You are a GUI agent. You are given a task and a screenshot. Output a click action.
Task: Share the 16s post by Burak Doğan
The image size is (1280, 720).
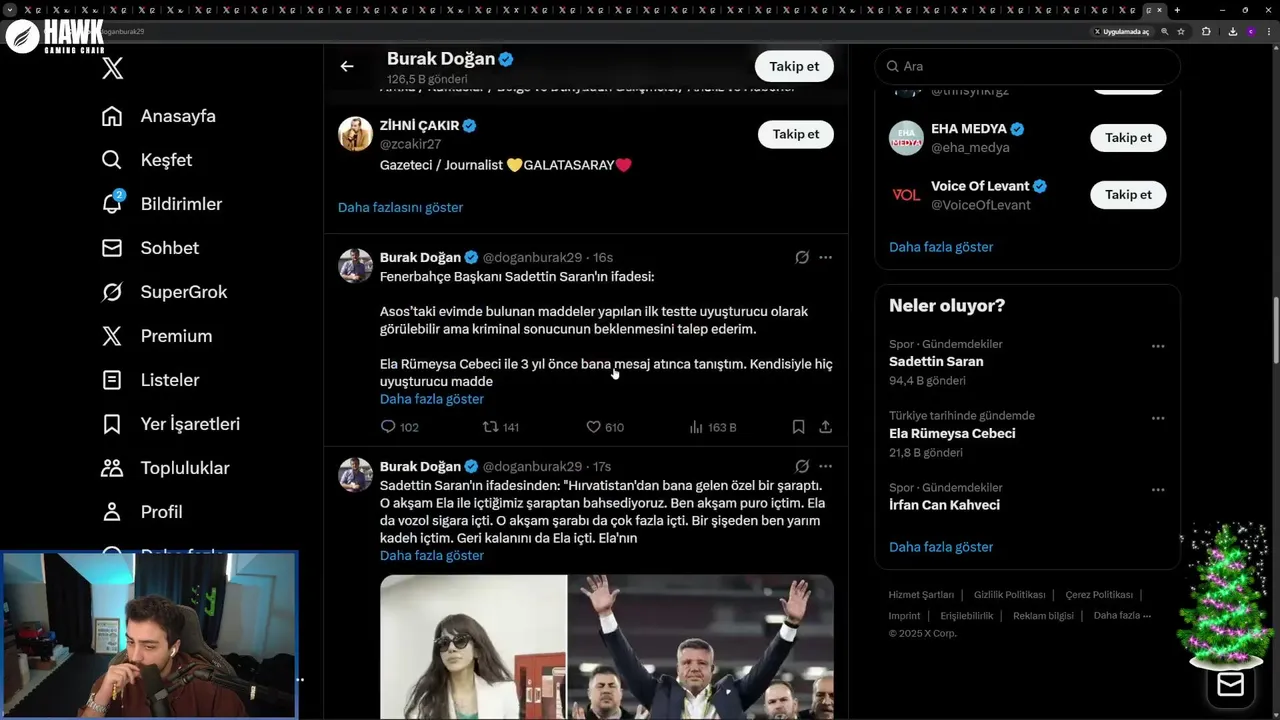coord(825,427)
